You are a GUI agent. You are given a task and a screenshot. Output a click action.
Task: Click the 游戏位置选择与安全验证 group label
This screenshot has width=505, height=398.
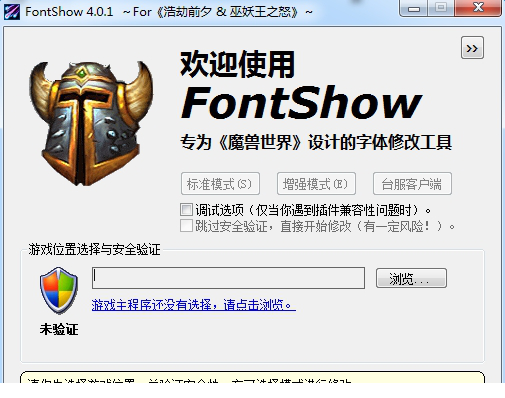(x=94, y=249)
